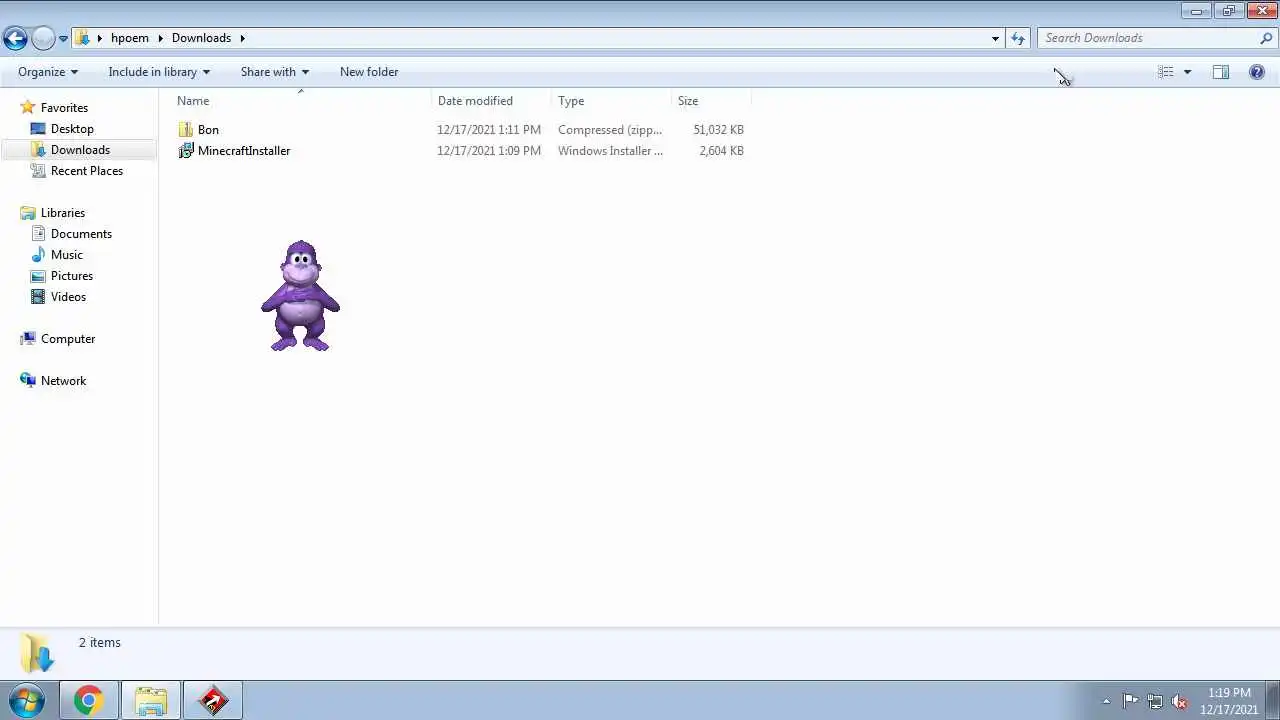
Task: Open the Windows Start menu
Action: (26, 700)
